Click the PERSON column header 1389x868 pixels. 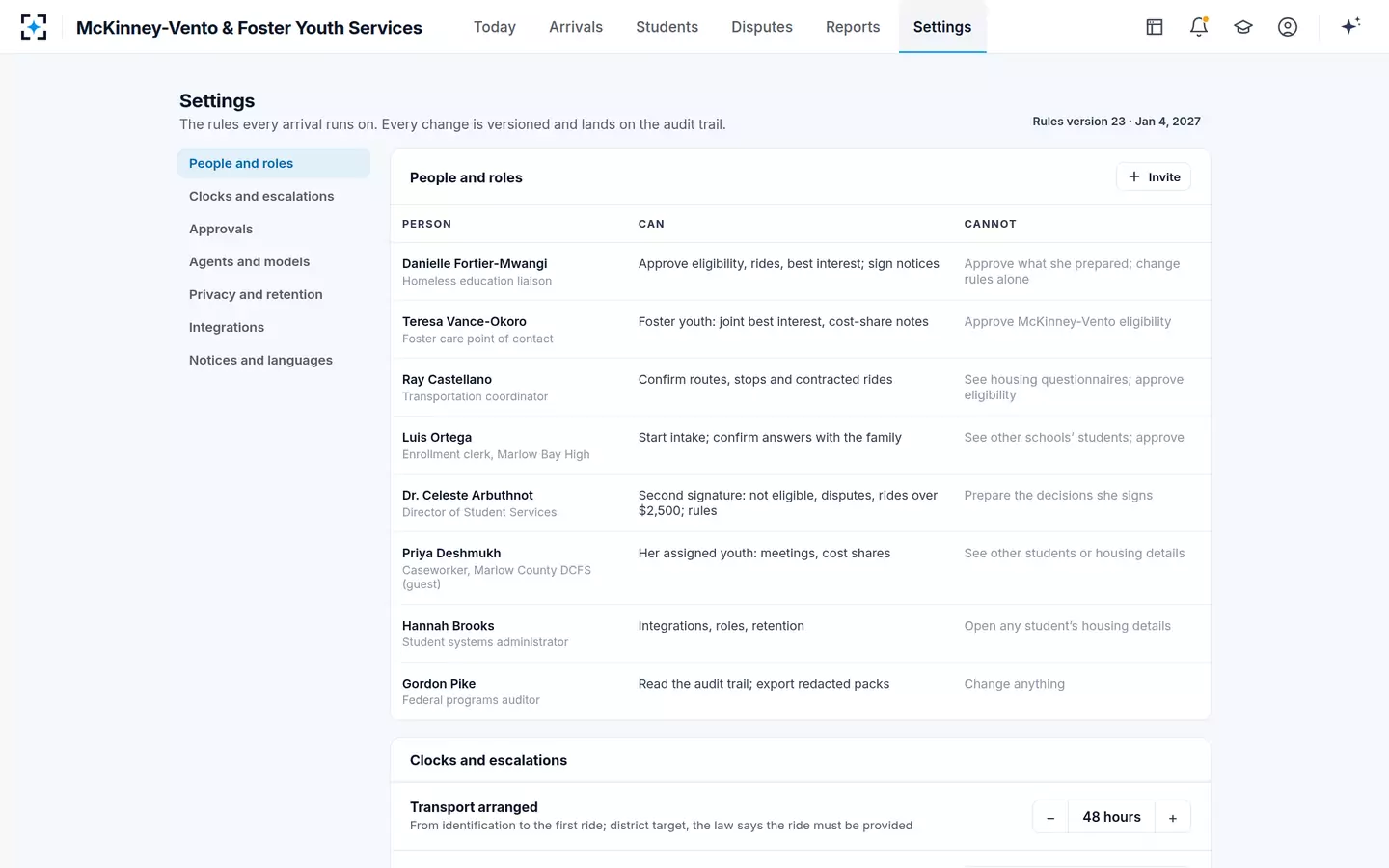426,224
